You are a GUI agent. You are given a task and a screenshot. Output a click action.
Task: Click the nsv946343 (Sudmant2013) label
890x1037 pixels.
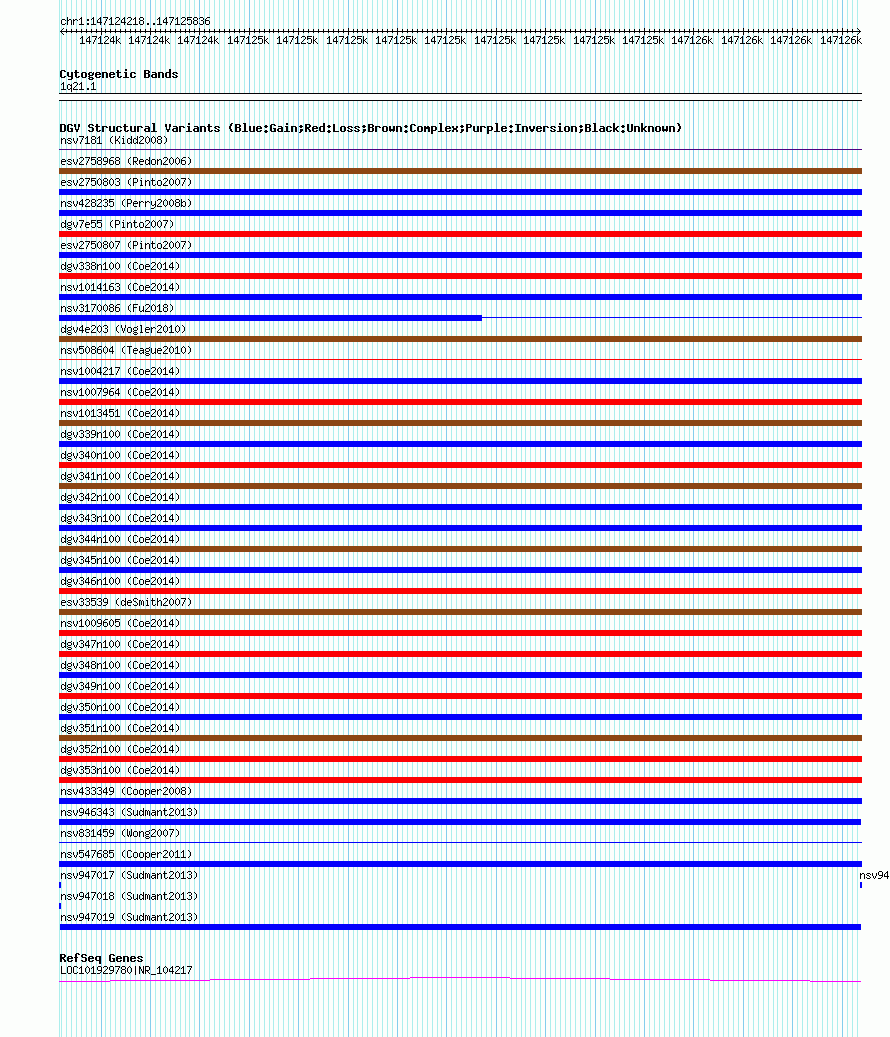click(x=129, y=812)
